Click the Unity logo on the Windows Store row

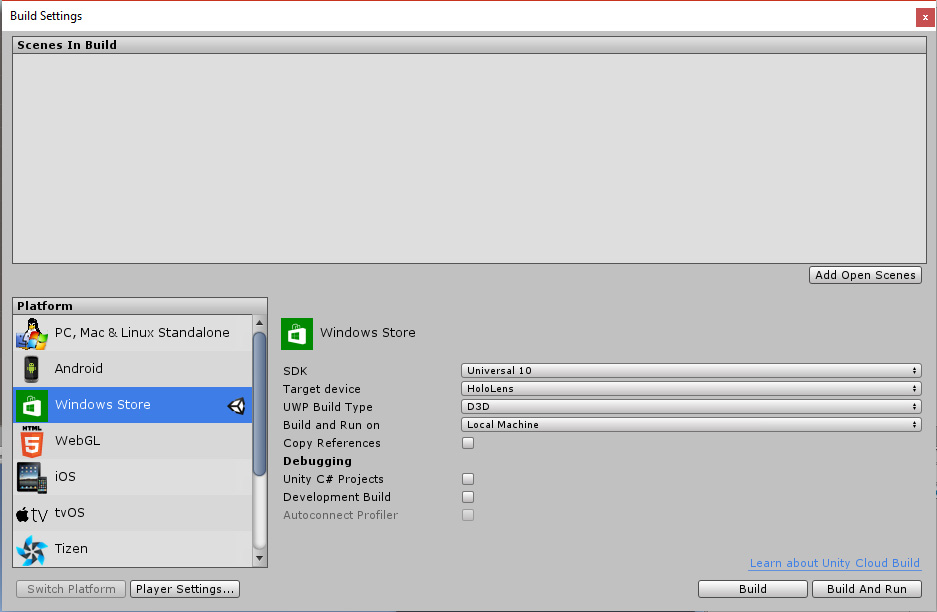tap(237, 406)
